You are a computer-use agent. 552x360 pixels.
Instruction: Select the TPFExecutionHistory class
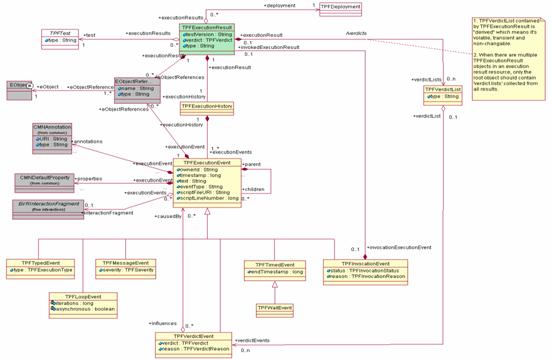[x=207, y=109]
